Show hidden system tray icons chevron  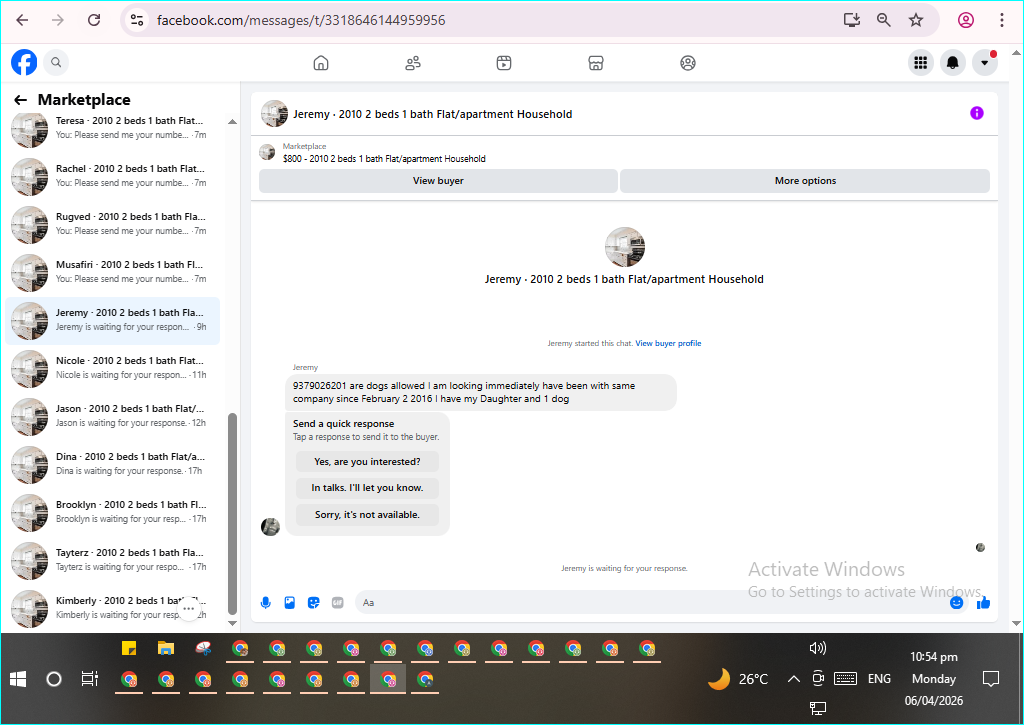click(x=793, y=679)
